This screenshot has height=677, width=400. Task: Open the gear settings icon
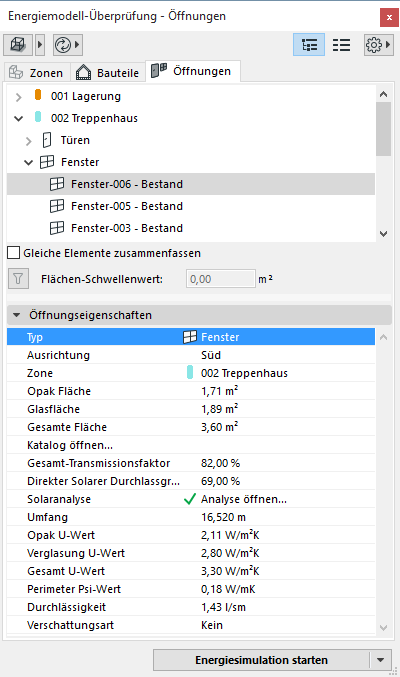(374, 45)
